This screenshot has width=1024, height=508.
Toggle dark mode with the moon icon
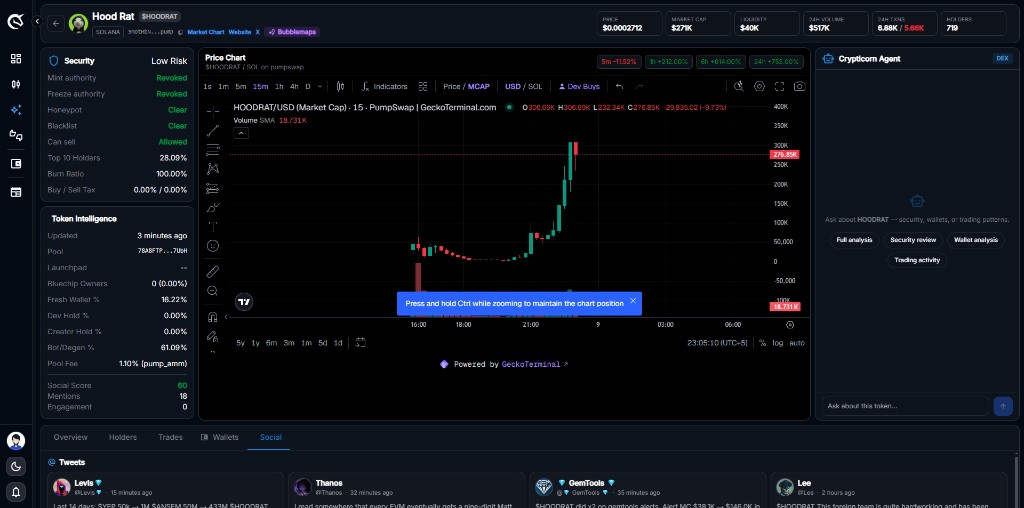click(16, 466)
